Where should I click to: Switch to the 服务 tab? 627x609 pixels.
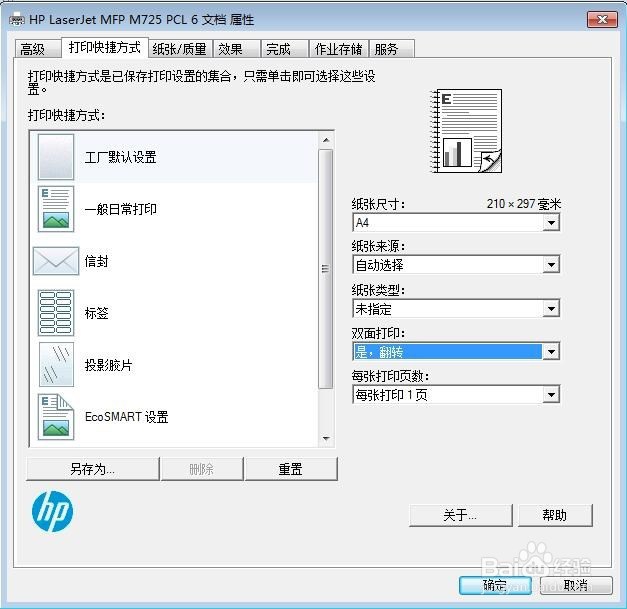(x=391, y=49)
